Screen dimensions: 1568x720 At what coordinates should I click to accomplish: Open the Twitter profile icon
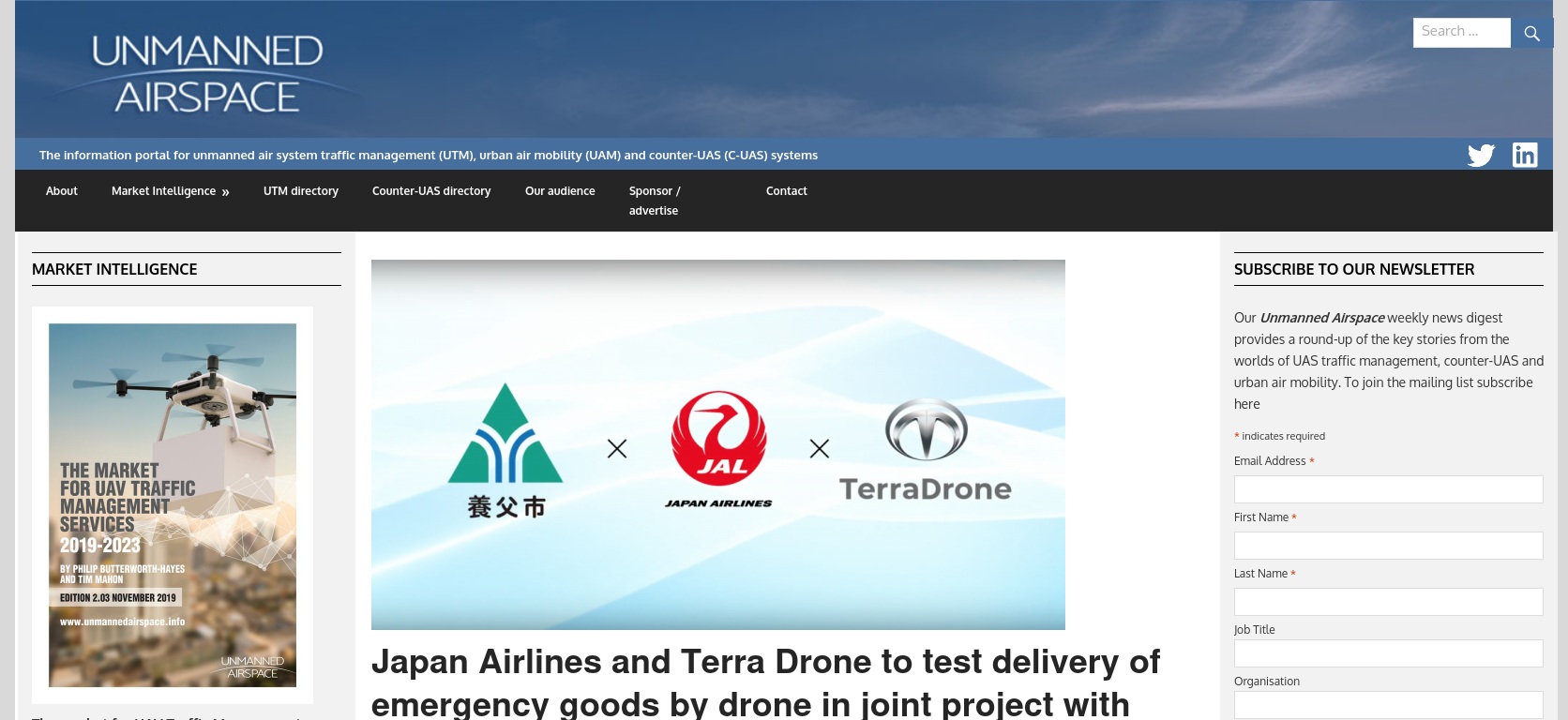pos(1481,155)
